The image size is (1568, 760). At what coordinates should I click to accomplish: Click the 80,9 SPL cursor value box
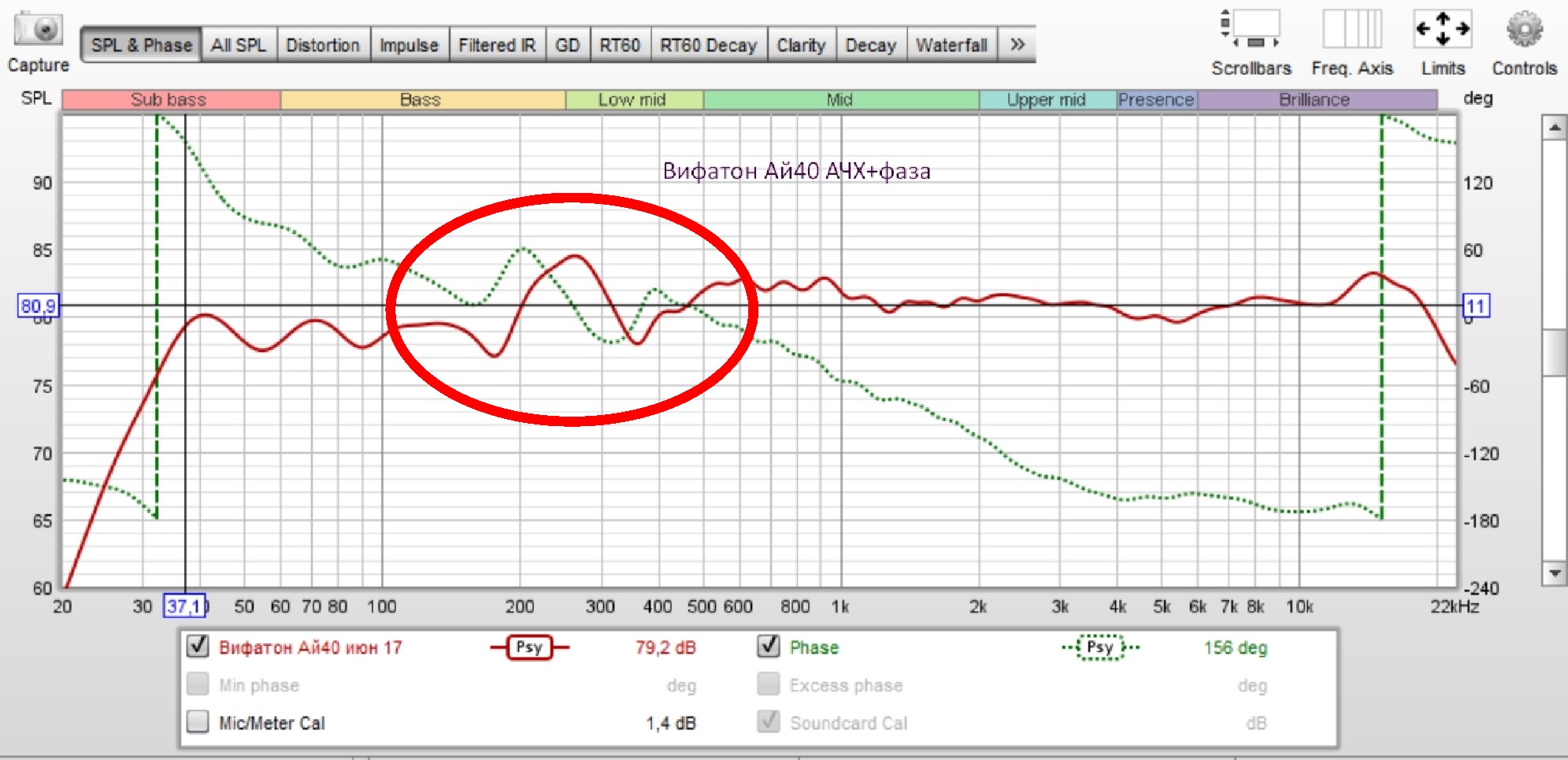click(x=38, y=306)
